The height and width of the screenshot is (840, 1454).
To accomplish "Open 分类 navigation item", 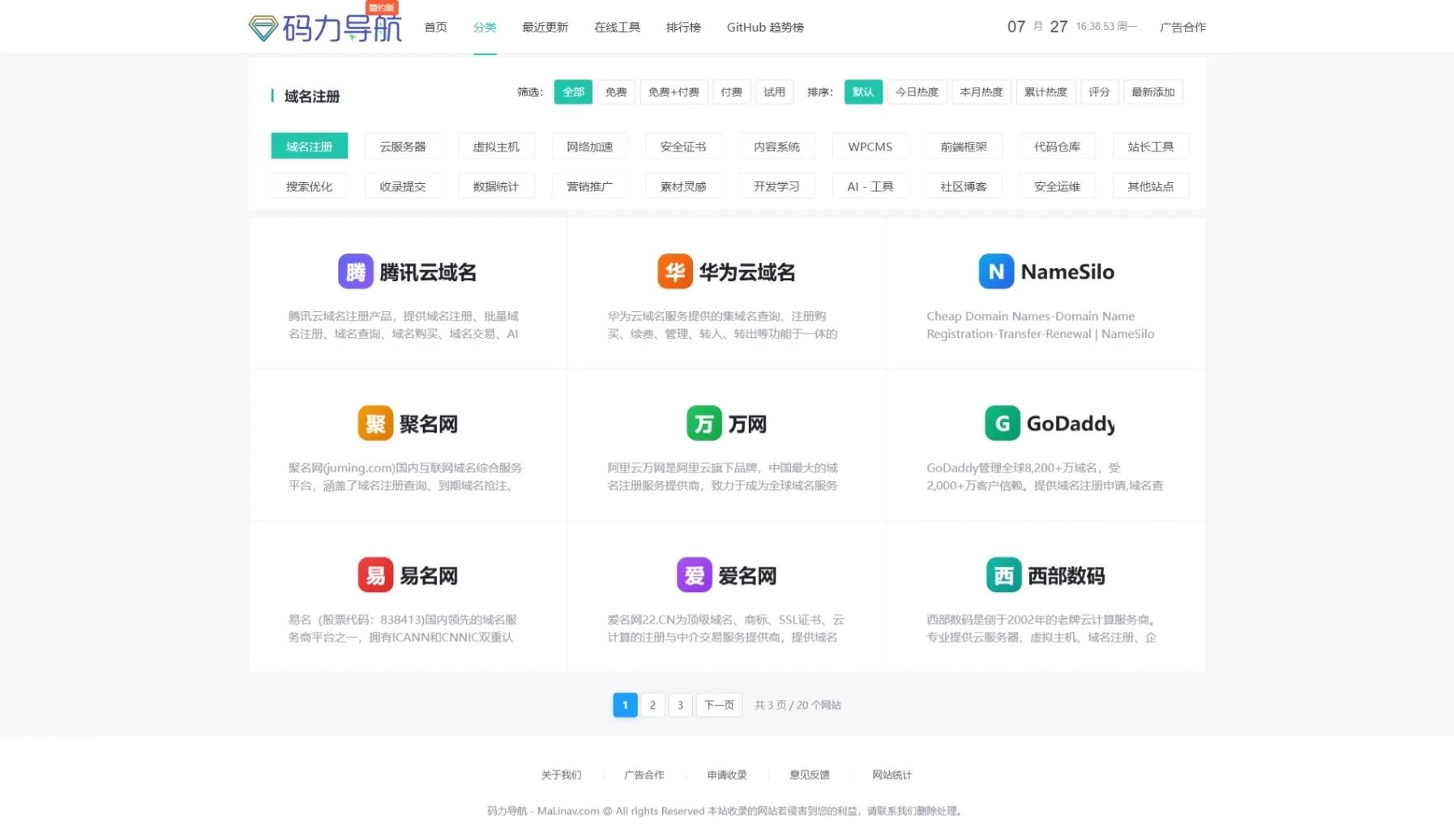I will coord(485,27).
